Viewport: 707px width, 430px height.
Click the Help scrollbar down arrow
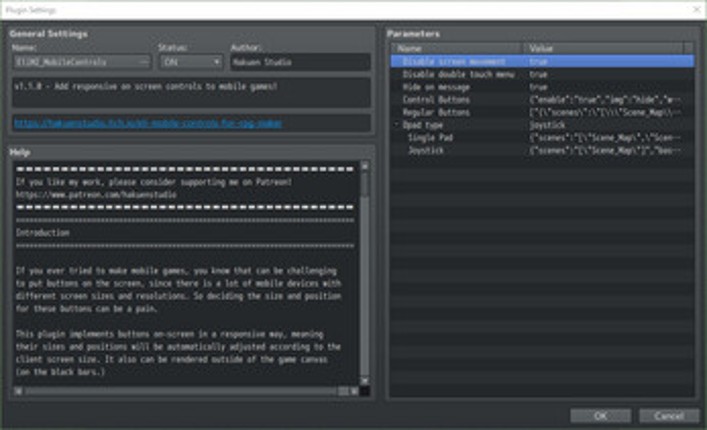[364, 381]
